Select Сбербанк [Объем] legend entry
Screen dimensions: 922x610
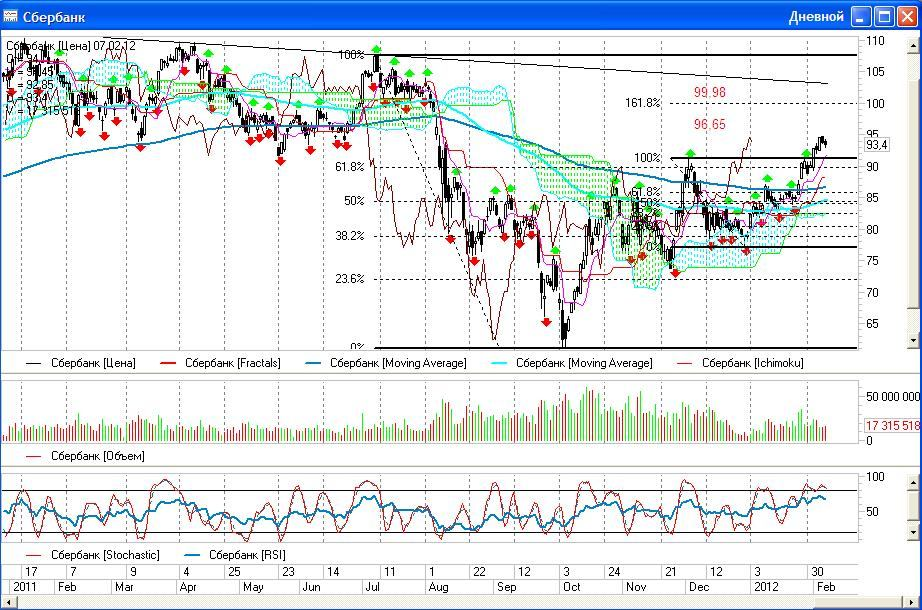(x=85, y=456)
